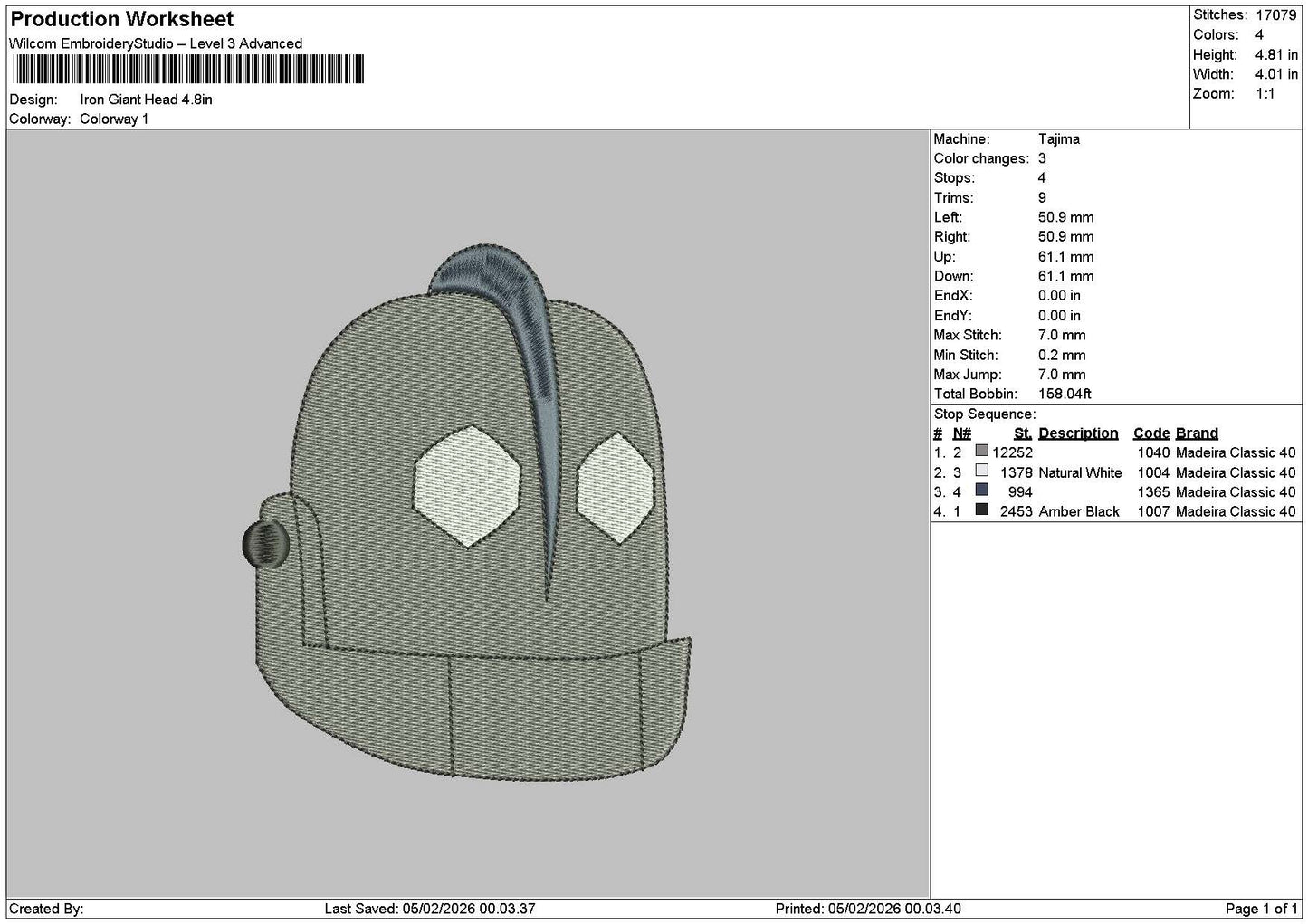Viewport: 1308px width, 924px height.
Task: Click the height value '4.81 in'
Action: (x=1275, y=55)
